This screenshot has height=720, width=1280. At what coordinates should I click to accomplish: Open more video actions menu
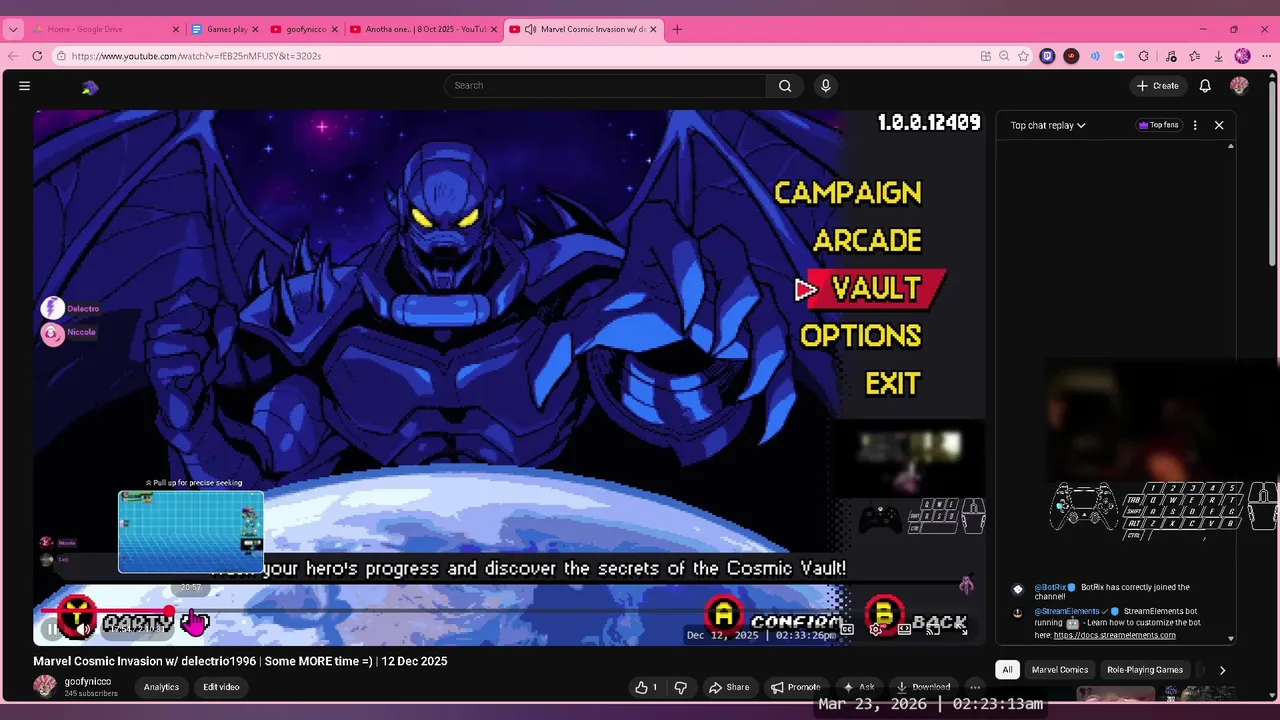pos(975,687)
